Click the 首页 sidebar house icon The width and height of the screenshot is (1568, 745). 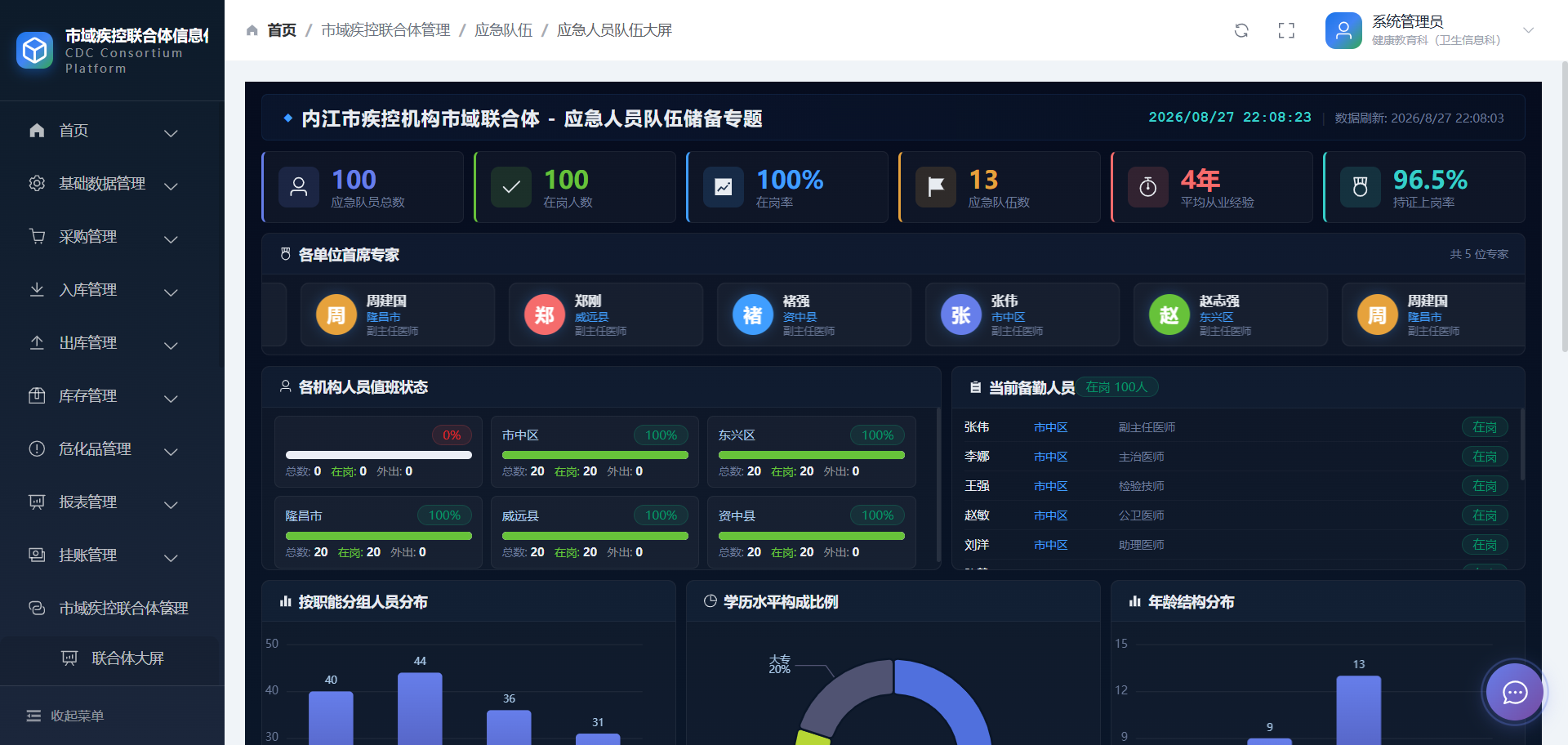pos(37,130)
